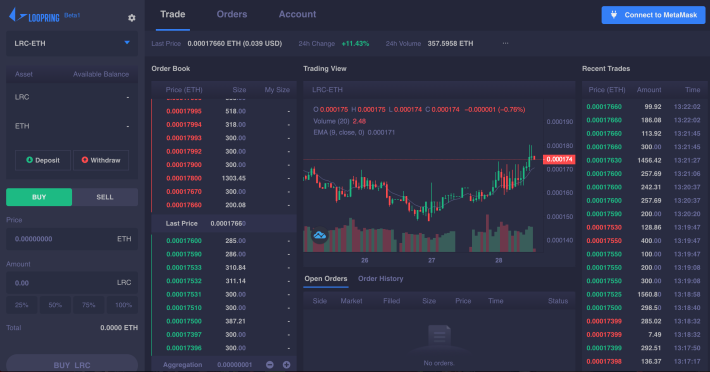Click Connect to MetaMask button
The image size is (710, 372).
[x=653, y=15]
